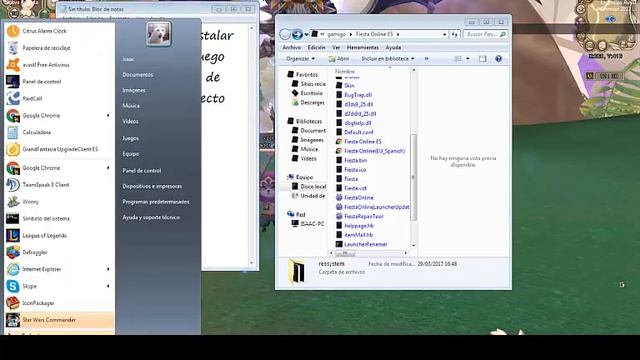Image resolution: width=640 pixels, height=360 pixels.
Task: Open Música in Start menu right pane
Action: pyautogui.click(x=131, y=106)
